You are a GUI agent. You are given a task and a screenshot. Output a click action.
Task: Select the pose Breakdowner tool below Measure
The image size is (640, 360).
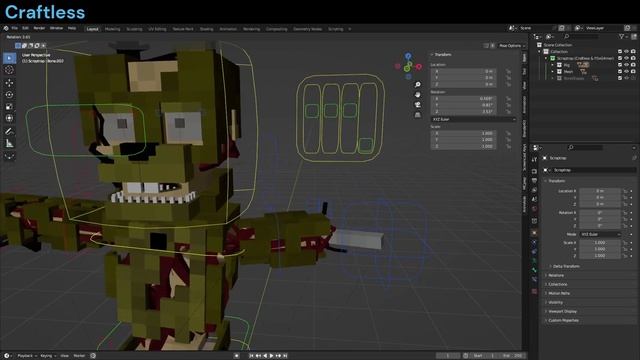click(x=9, y=156)
